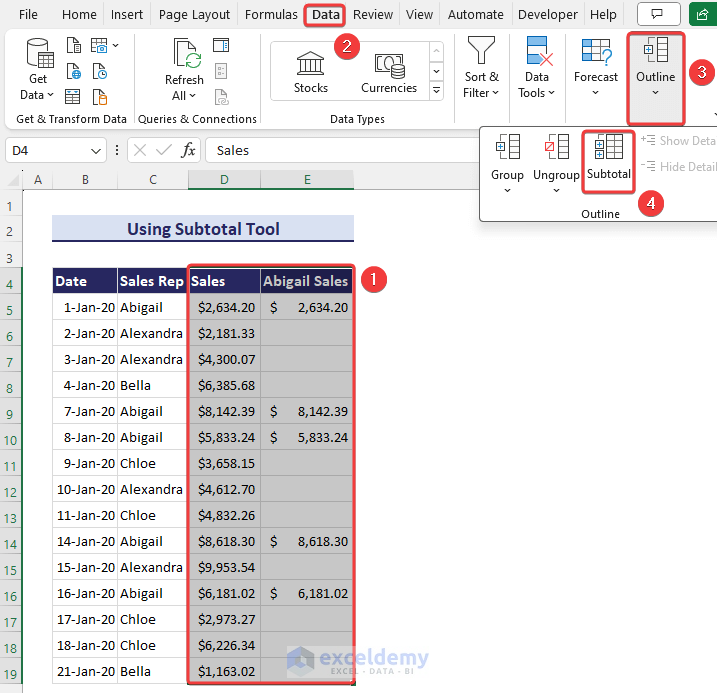Click cell with $9,953.54
Image resolution: width=717 pixels, height=693 pixels.
pos(224,567)
